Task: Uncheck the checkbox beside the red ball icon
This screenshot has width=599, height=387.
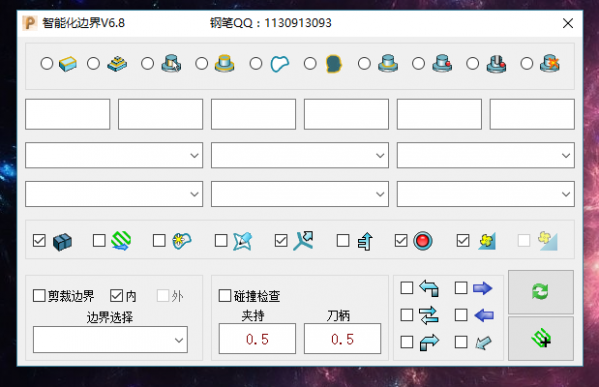Action: [401, 241]
